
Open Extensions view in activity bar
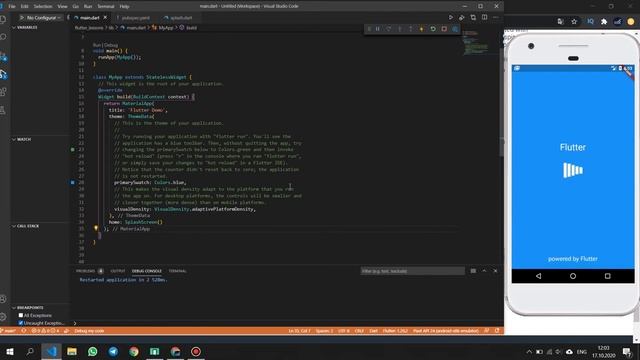click(3, 92)
